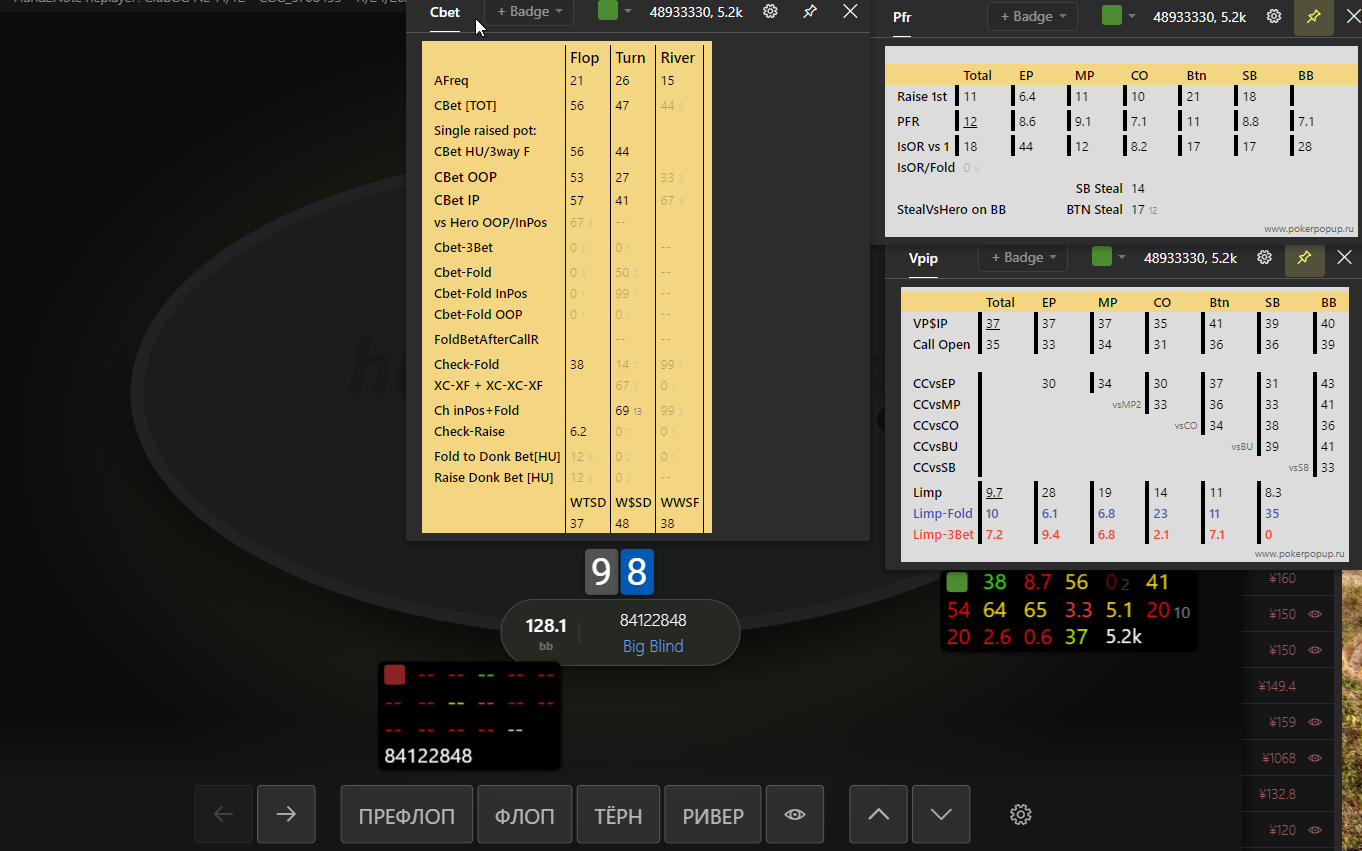Click the blue 8 card
This screenshot has height=851, width=1362.
coord(637,572)
